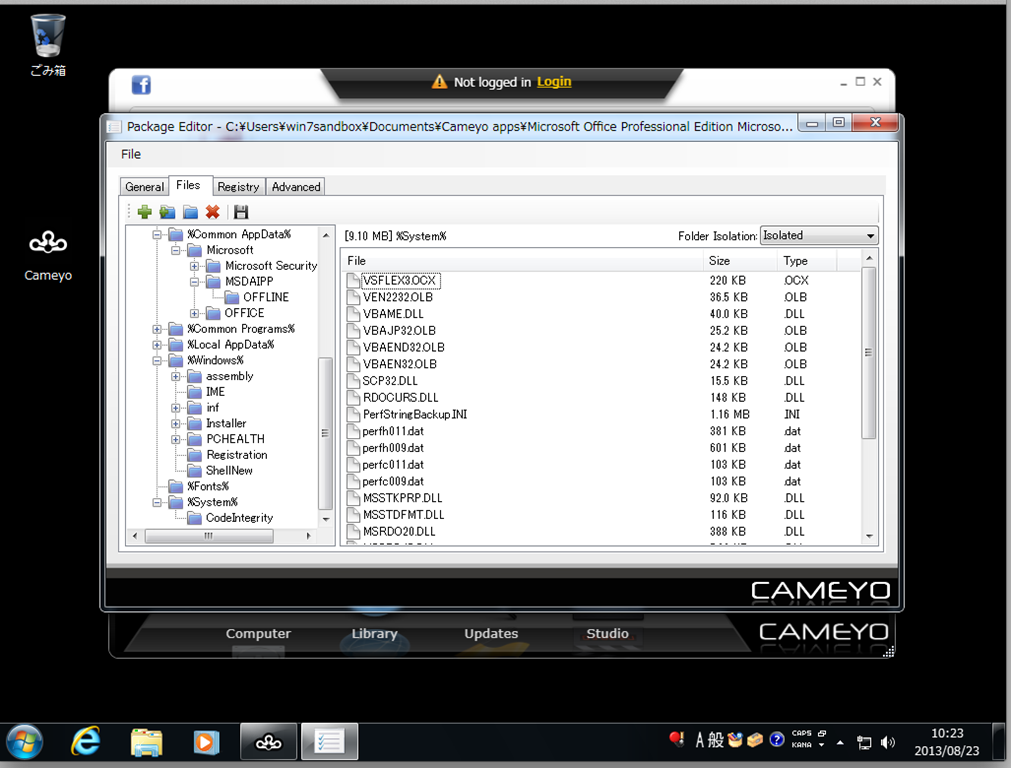Click the PerfStringBackup.INI file icon
The width and height of the screenshot is (1011, 768).
(x=353, y=415)
